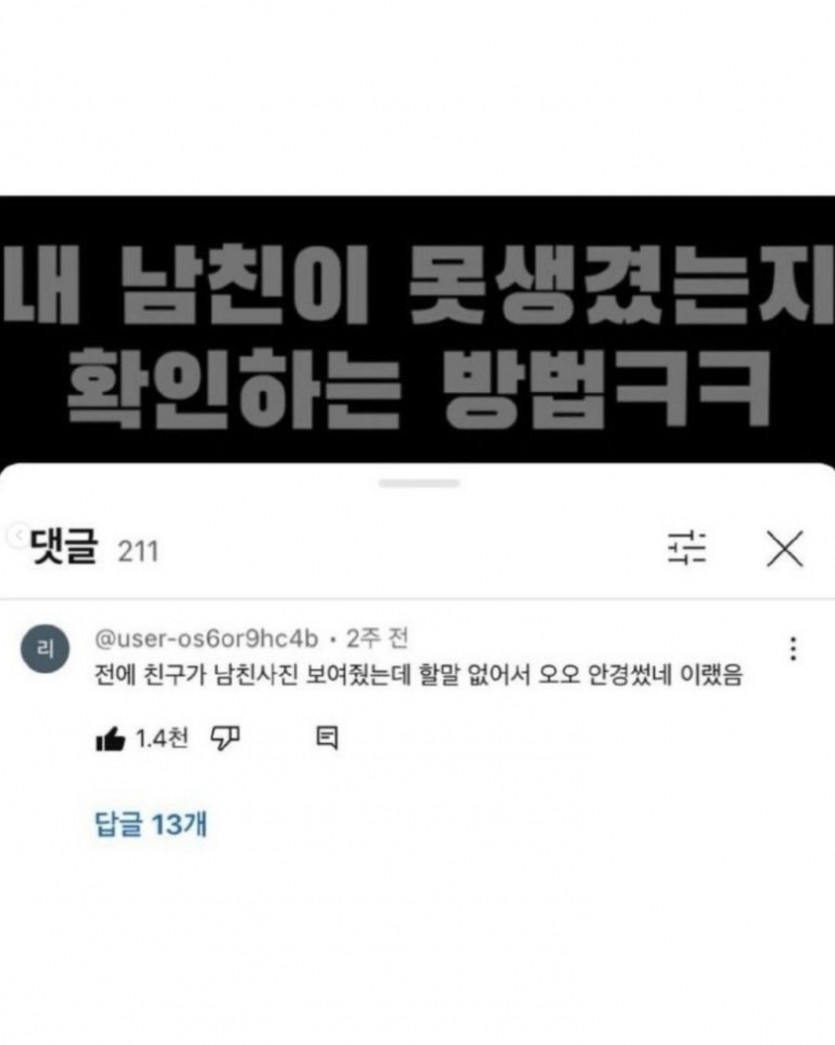This screenshot has height=1045, width=835.
Task: Open @user-os6or9hc4b profile link
Action: 207,639
